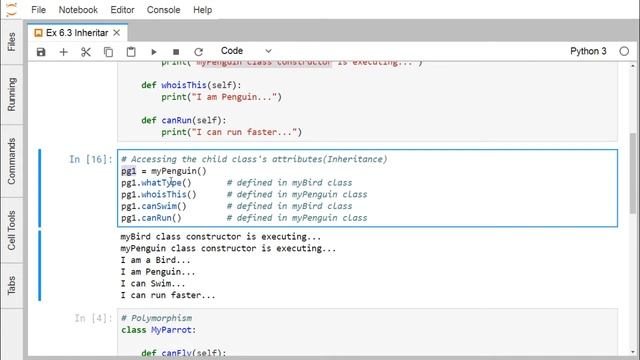Run the selected cell
Image resolution: width=640 pixels, height=360 pixels.
(153, 52)
